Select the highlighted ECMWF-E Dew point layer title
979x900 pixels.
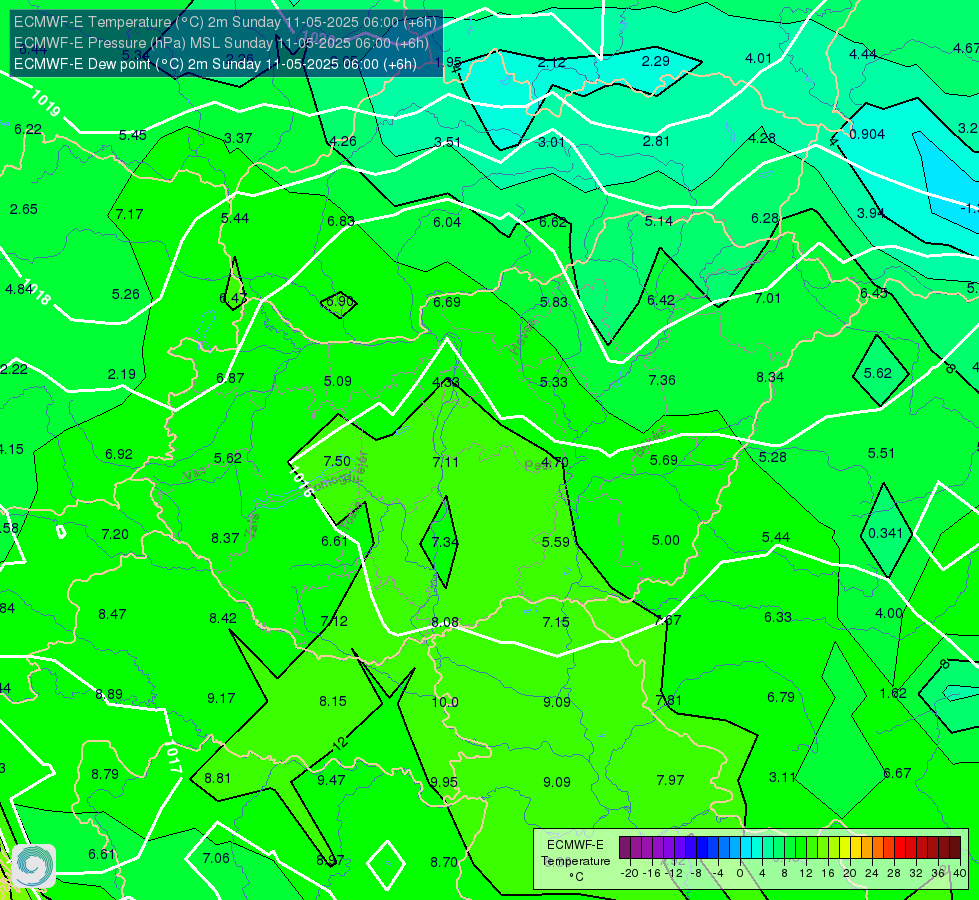[x=215, y=64]
